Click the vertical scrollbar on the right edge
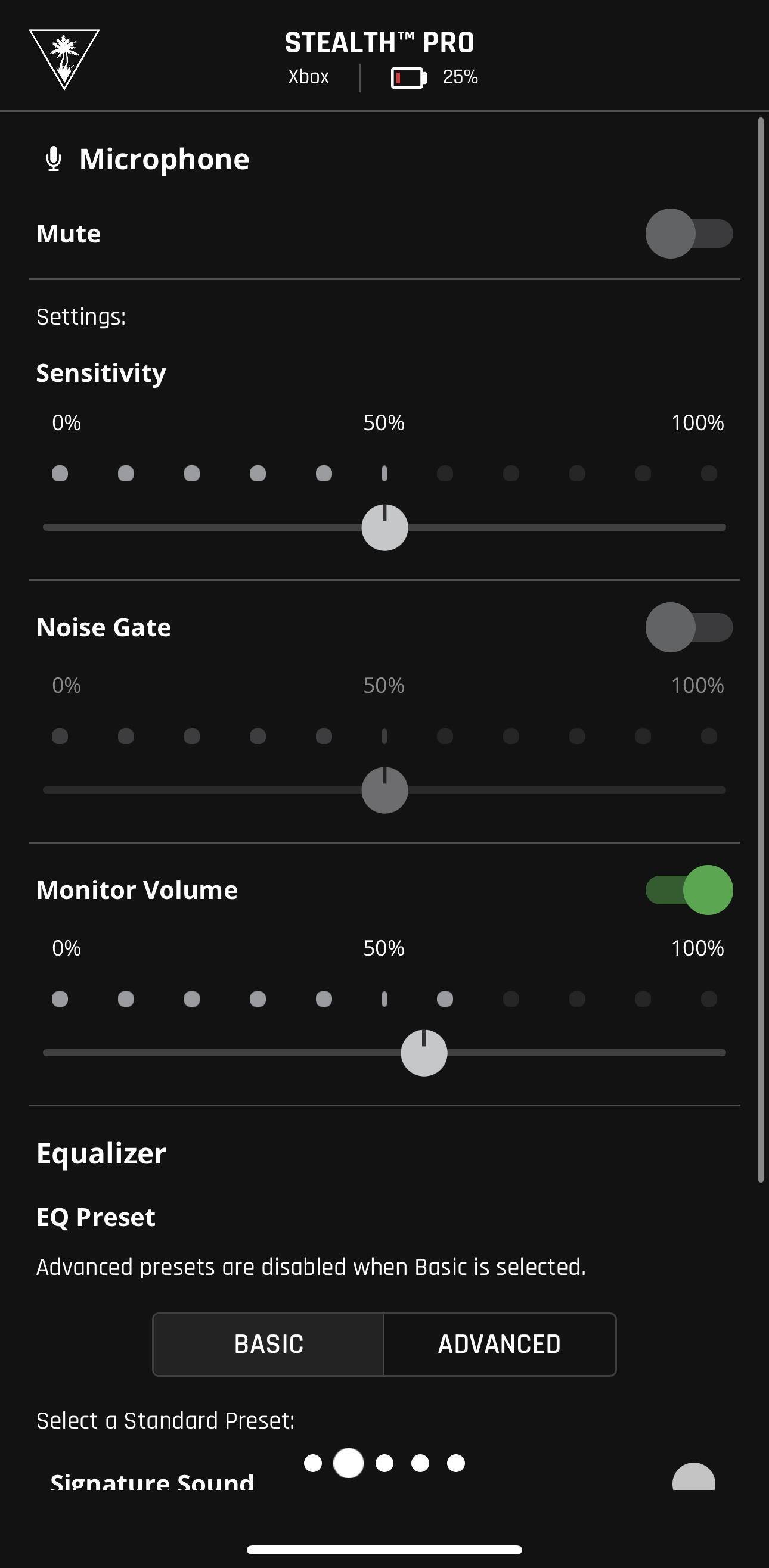The height and width of the screenshot is (1568, 769). [761, 649]
